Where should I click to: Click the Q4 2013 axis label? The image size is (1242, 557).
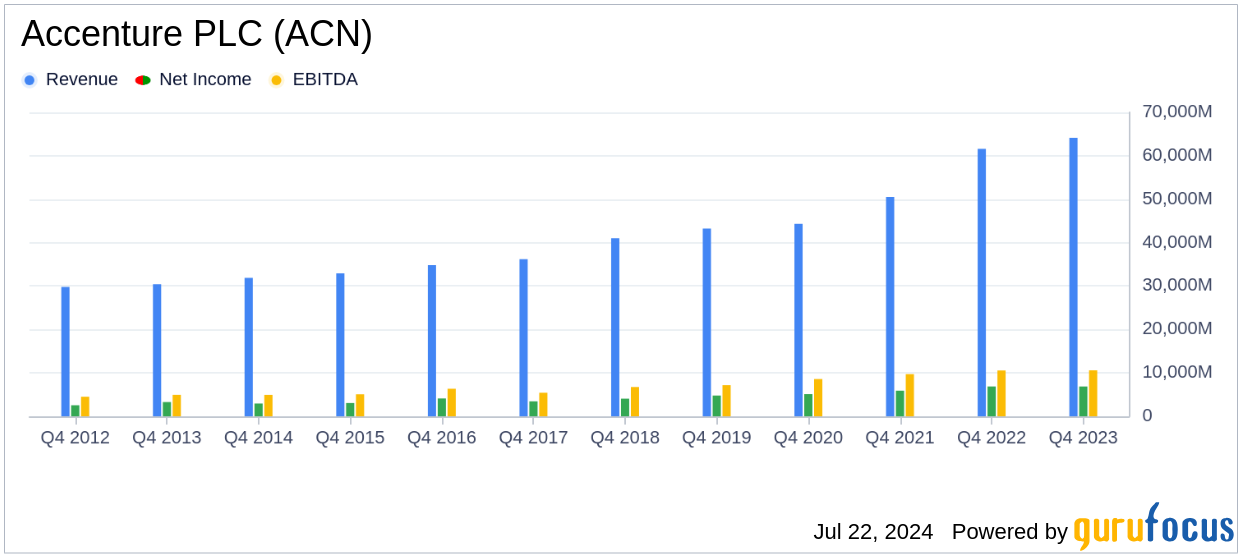(x=167, y=438)
